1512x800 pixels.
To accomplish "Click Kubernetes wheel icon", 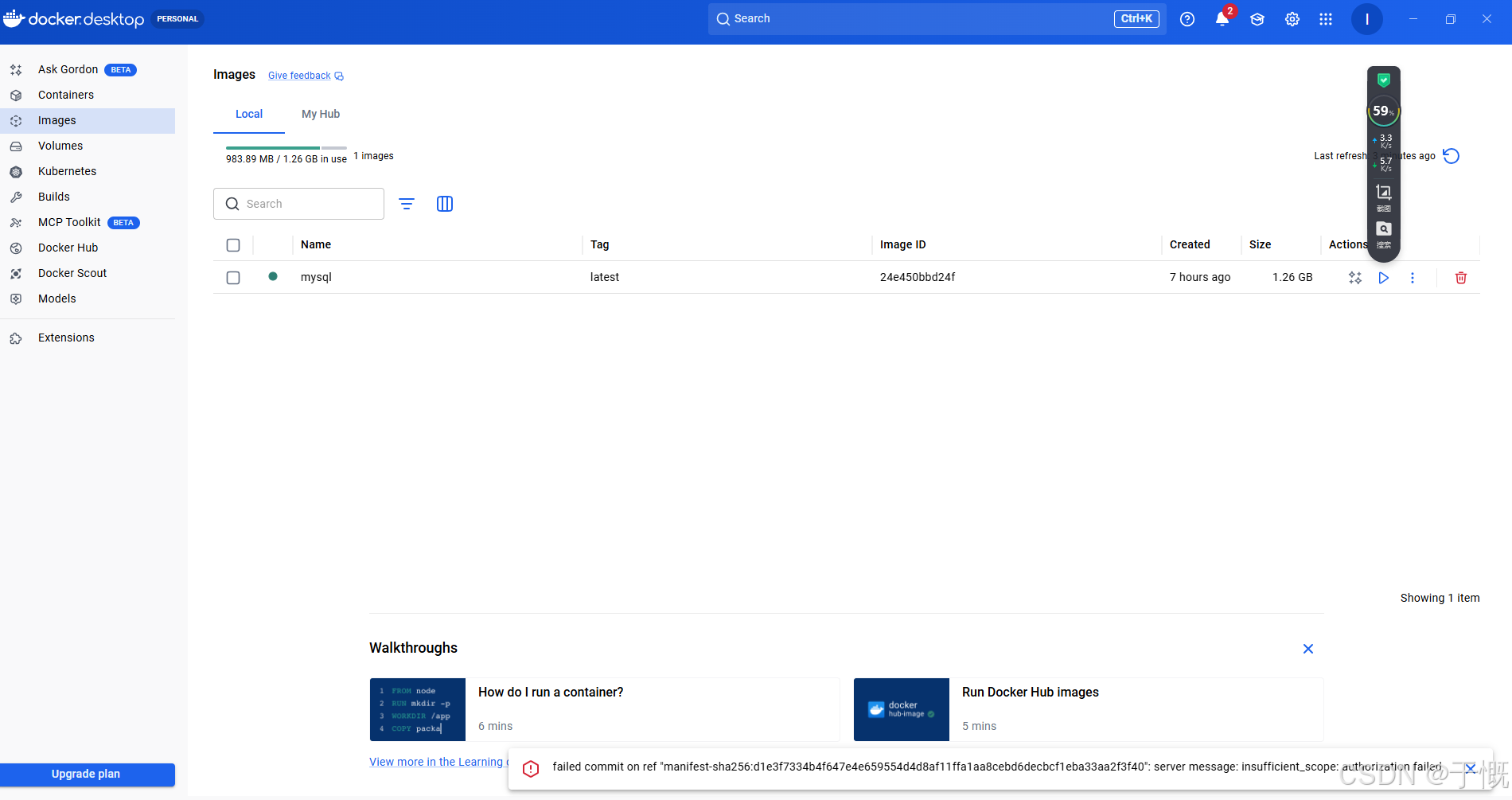I will [16, 172].
